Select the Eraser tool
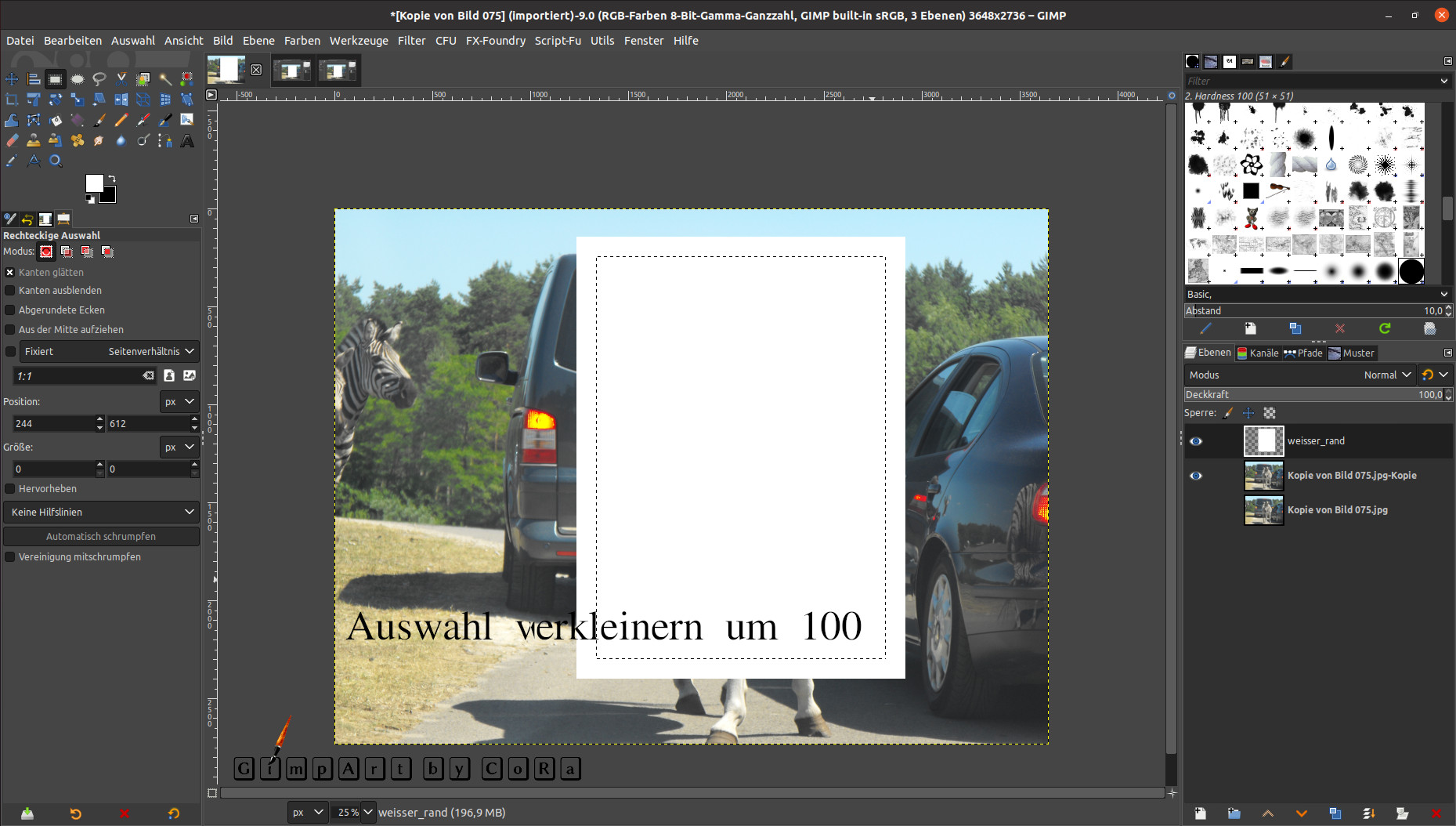1456x826 pixels. (x=12, y=140)
